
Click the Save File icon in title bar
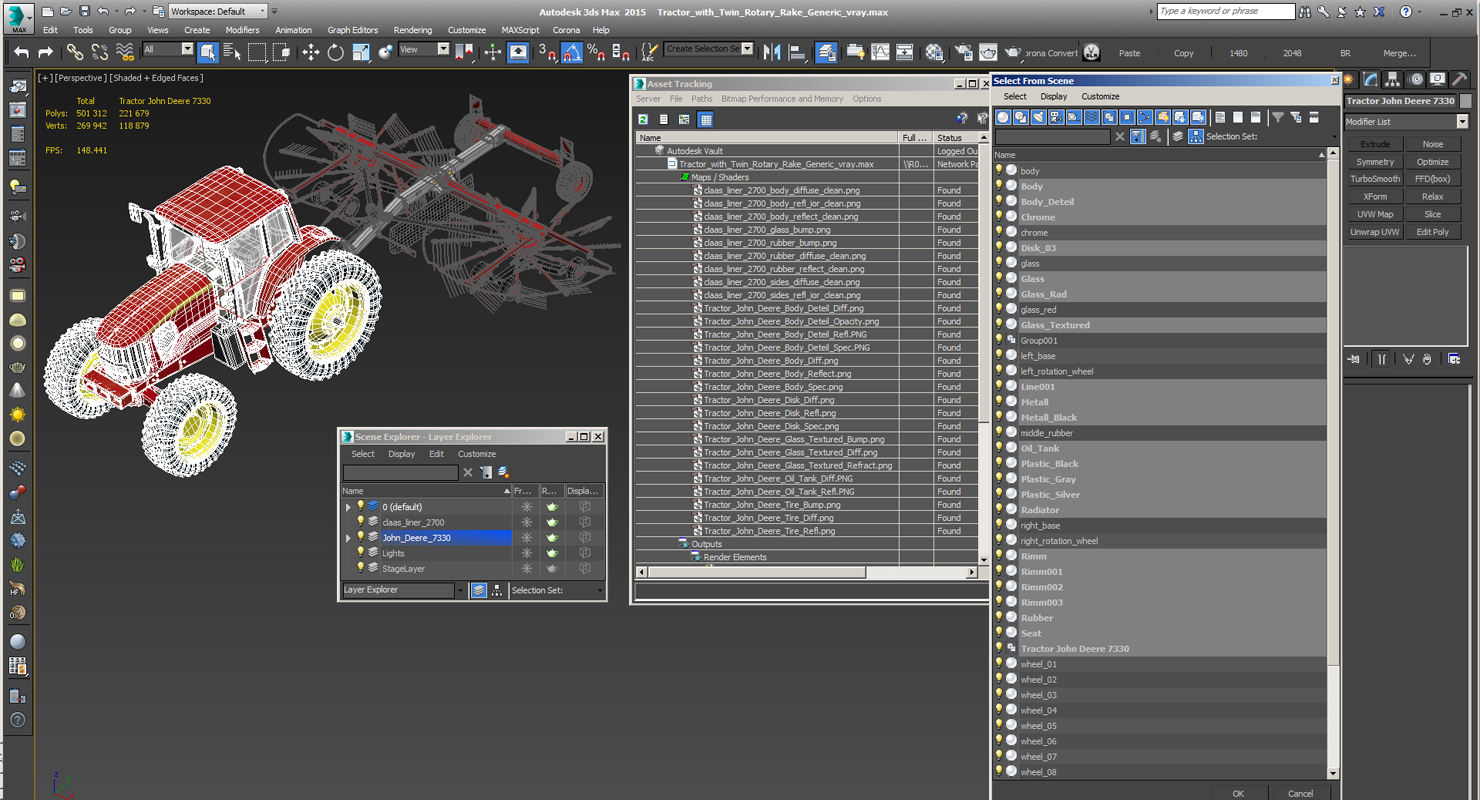(x=84, y=11)
